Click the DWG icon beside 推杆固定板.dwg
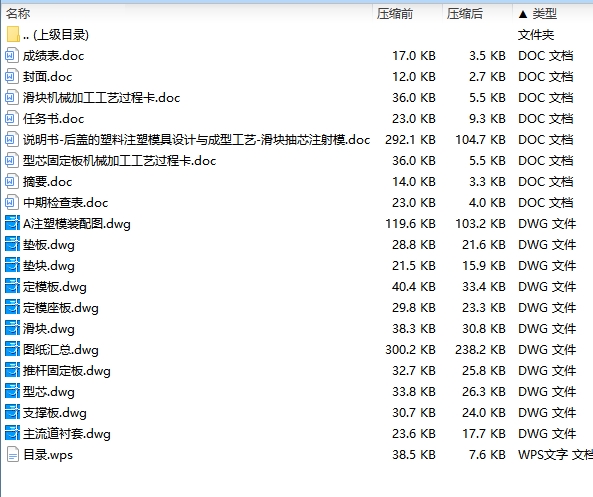This screenshot has width=593, height=497. [12, 371]
